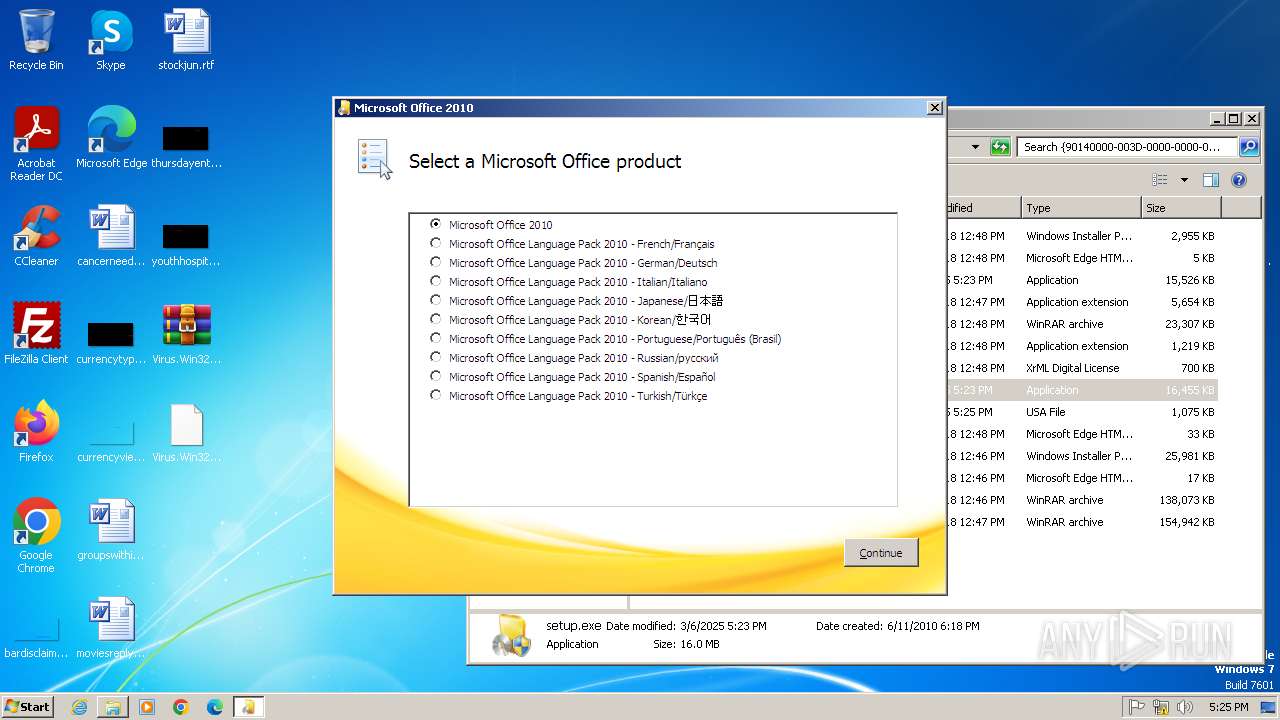The width and height of the screenshot is (1280, 720).
Task: Select the currencyvie desktop file
Action: coord(111,440)
